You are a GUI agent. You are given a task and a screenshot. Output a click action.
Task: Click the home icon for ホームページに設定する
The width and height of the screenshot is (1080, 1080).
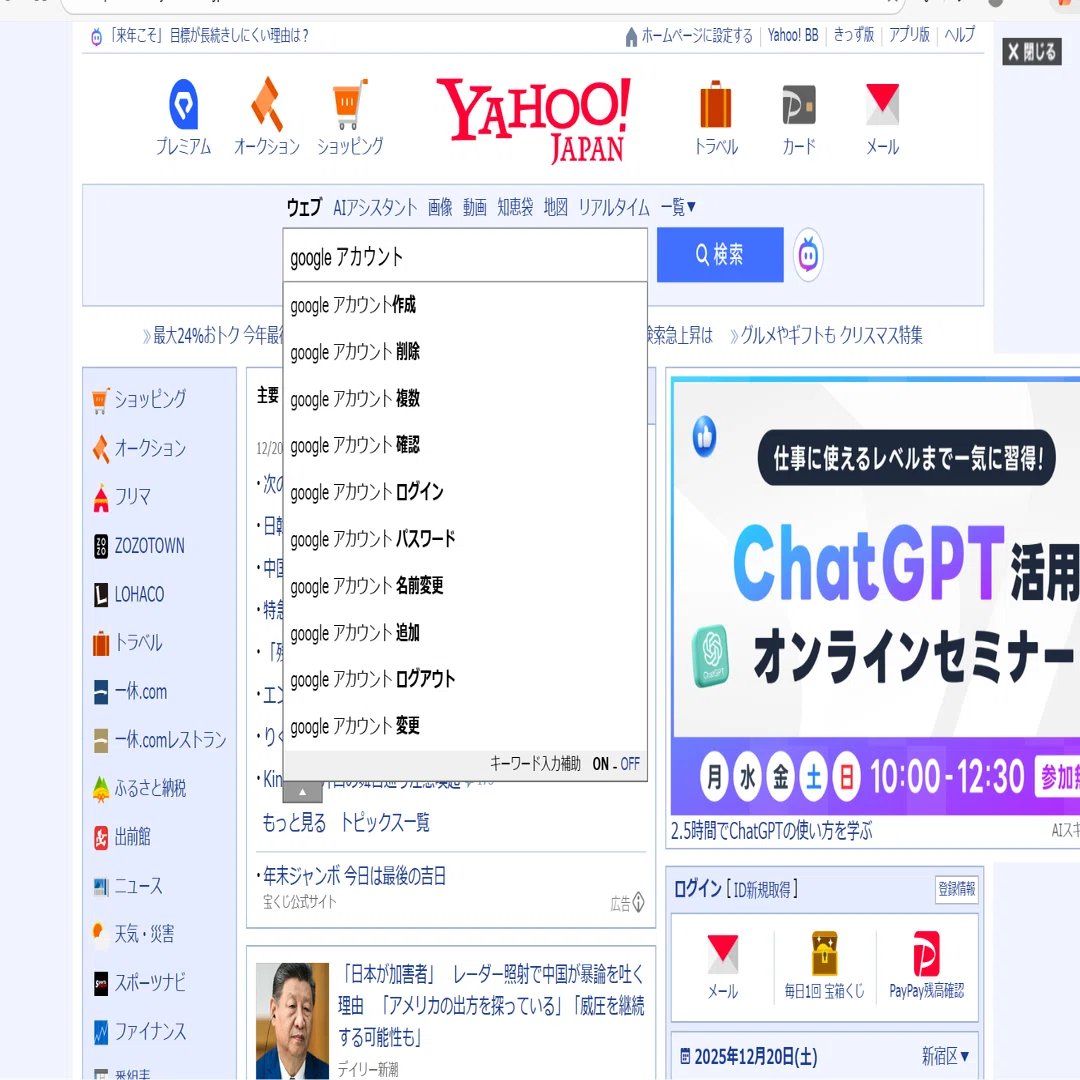[631, 37]
